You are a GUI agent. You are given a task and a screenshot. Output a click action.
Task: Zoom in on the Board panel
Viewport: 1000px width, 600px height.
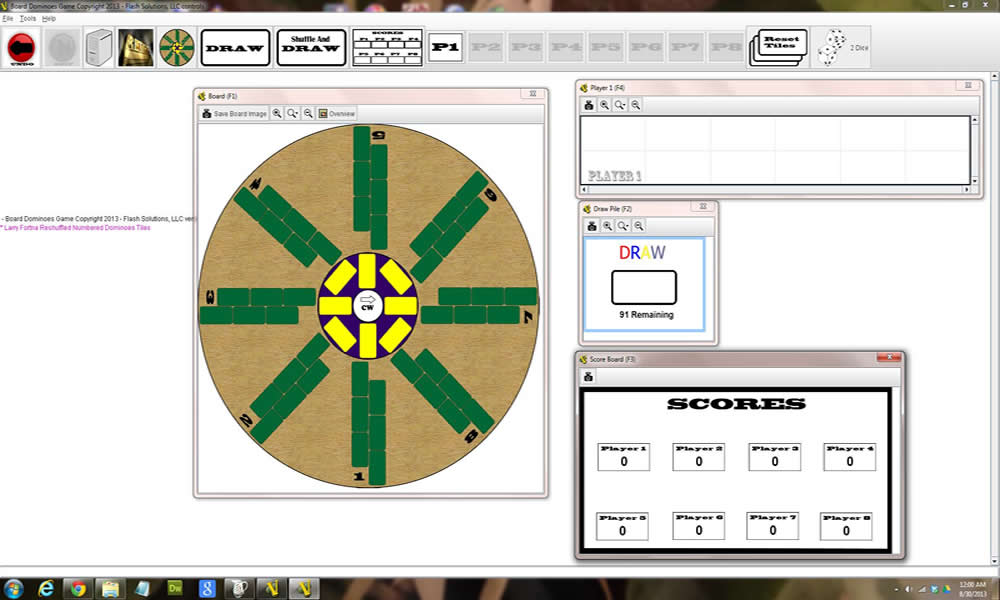coord(278,114)
